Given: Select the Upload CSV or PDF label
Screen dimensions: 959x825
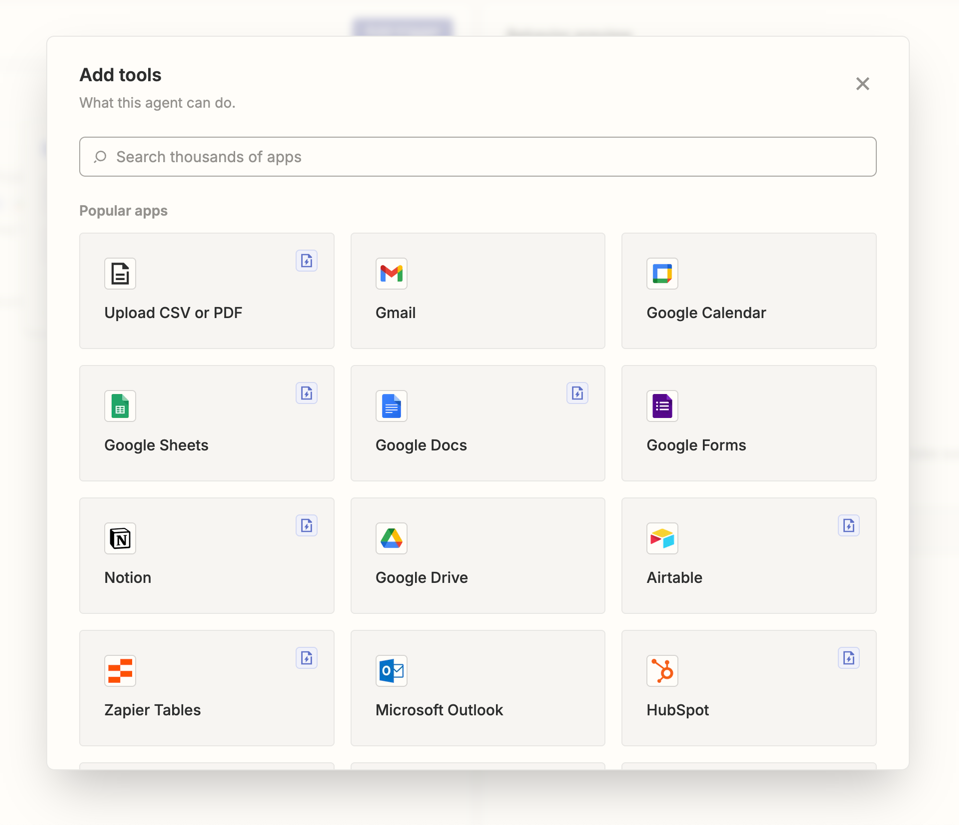Looking at the screenshot, I should coord(173,313).
